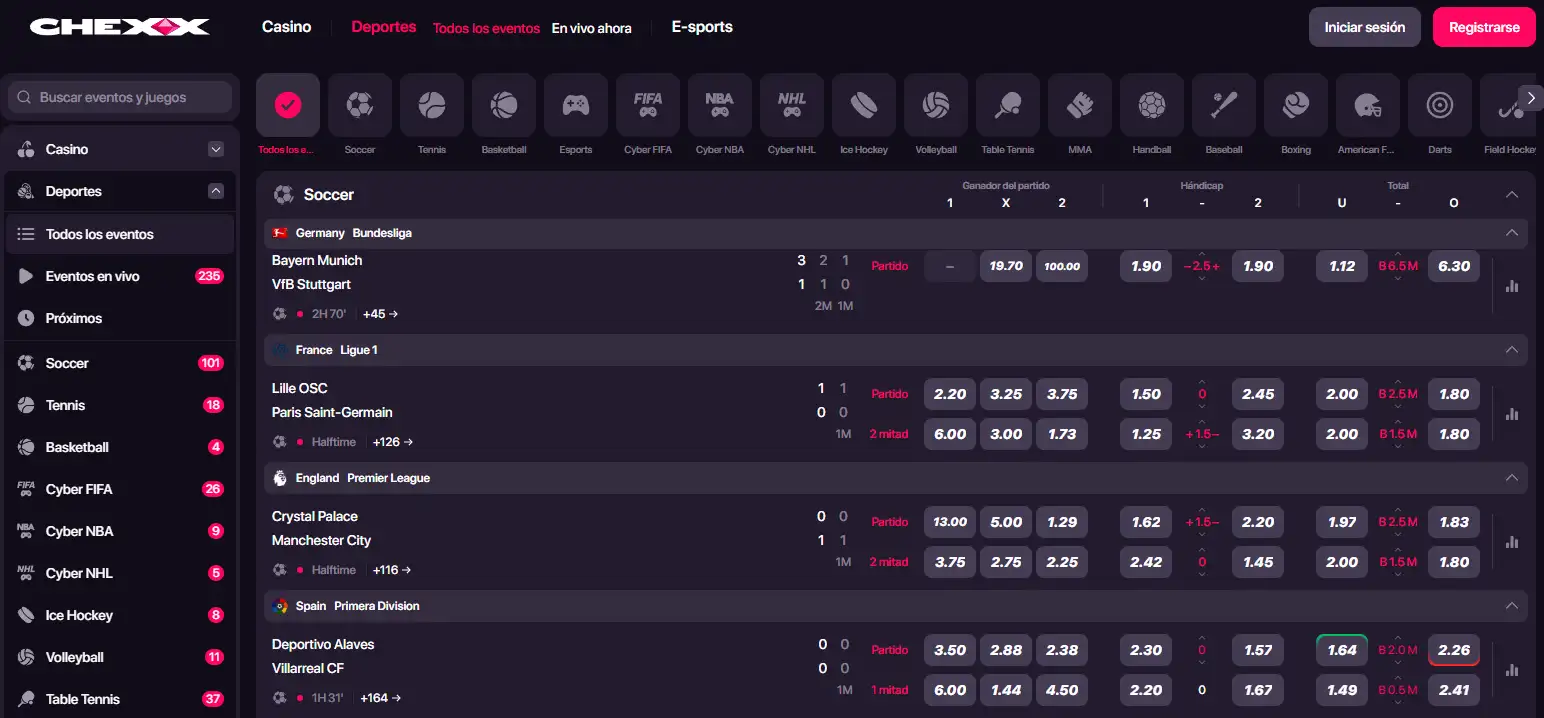1544x718 pixels.
Task: Choose the Volleyball icon in carousel
Action: tap(936, 105)
